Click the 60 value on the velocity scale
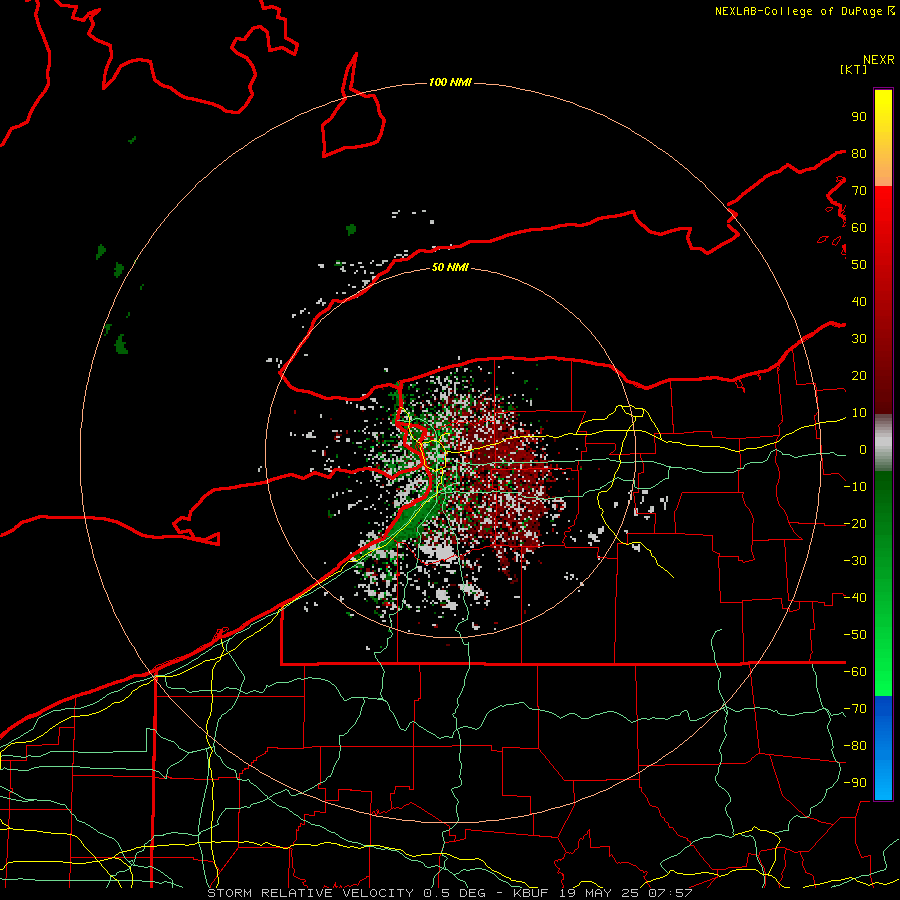The width and height of the screenshot is (900, 900). click(x=859, y=228)
